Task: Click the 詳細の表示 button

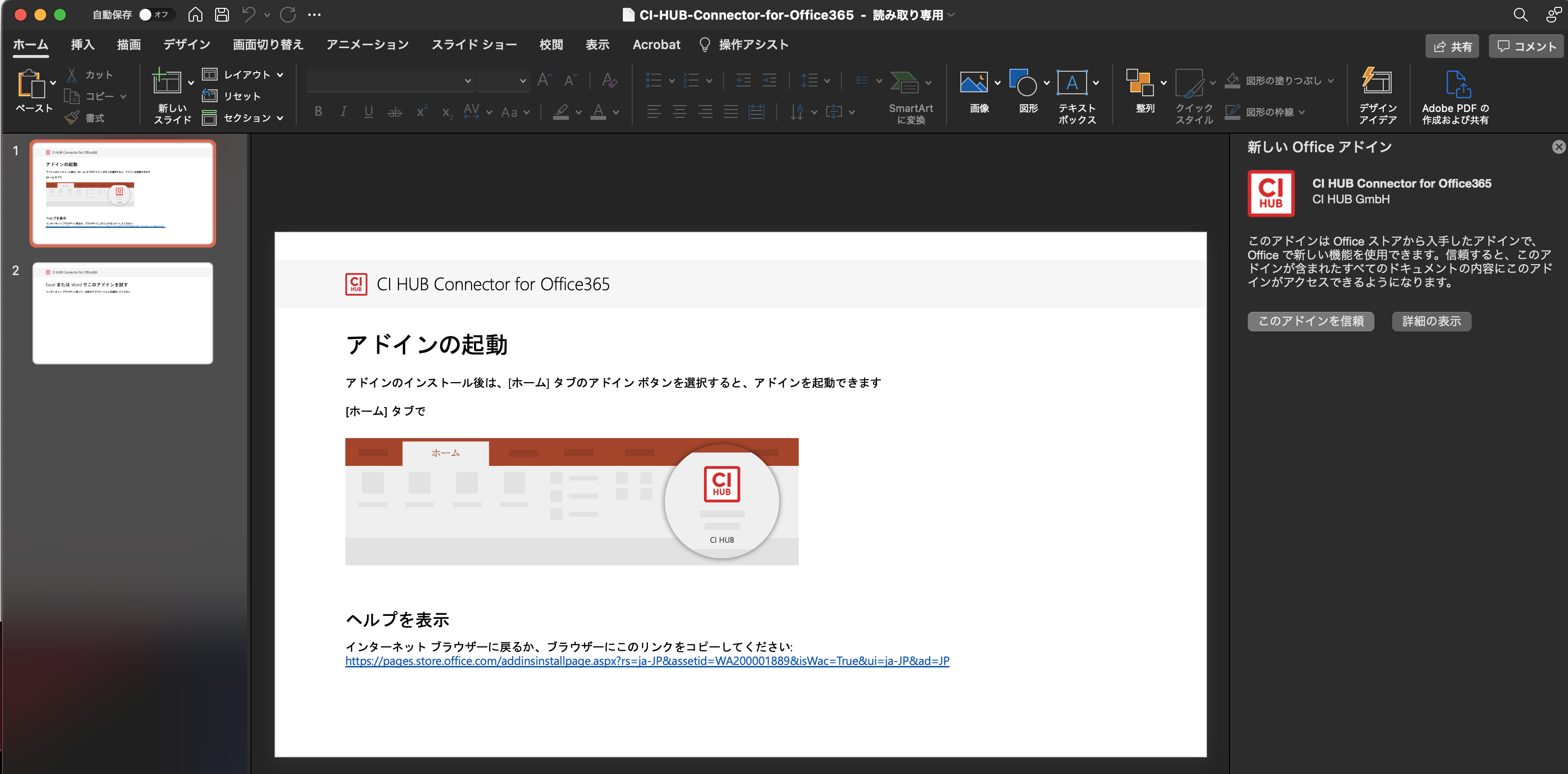Action: click(x=1431, y=321)
